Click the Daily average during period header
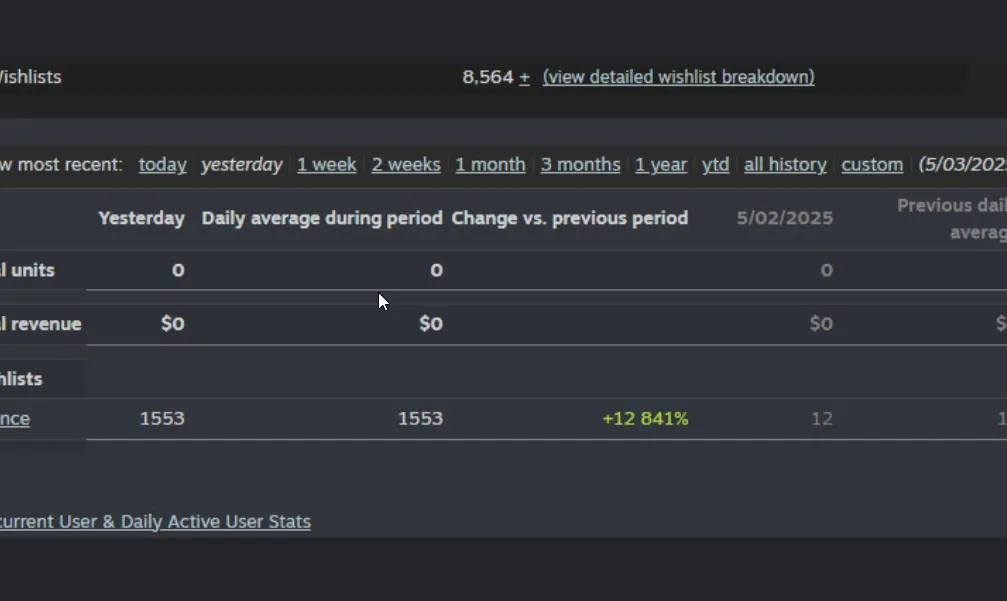1007x601 pixels. point(322,218)
